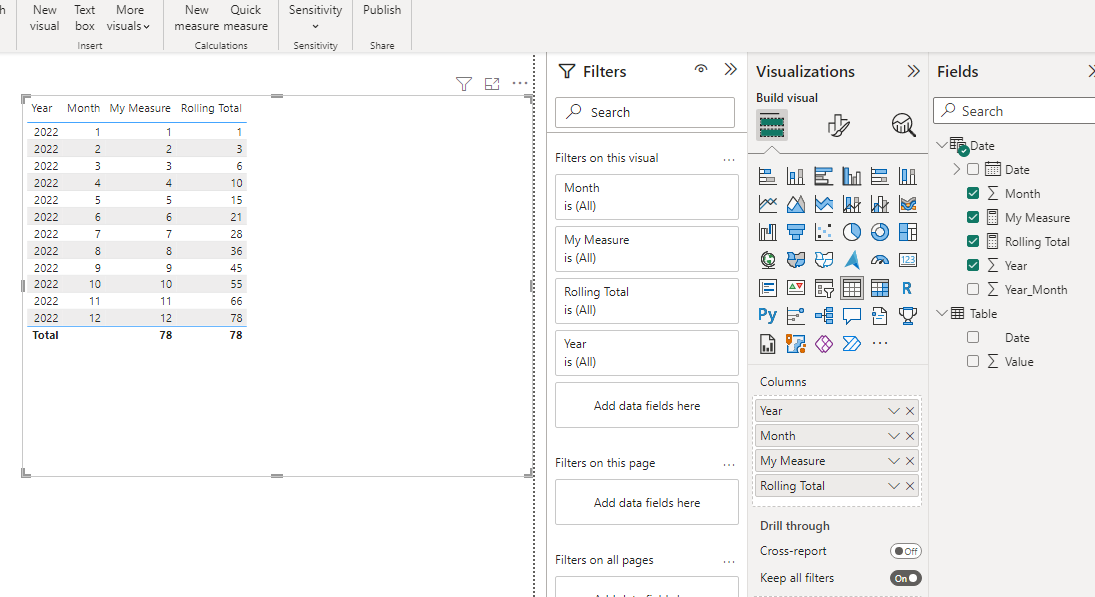Choose the Slicer visual
Image resolution: width=1095 pixels, height=597 pixels.
pos(823,288)
